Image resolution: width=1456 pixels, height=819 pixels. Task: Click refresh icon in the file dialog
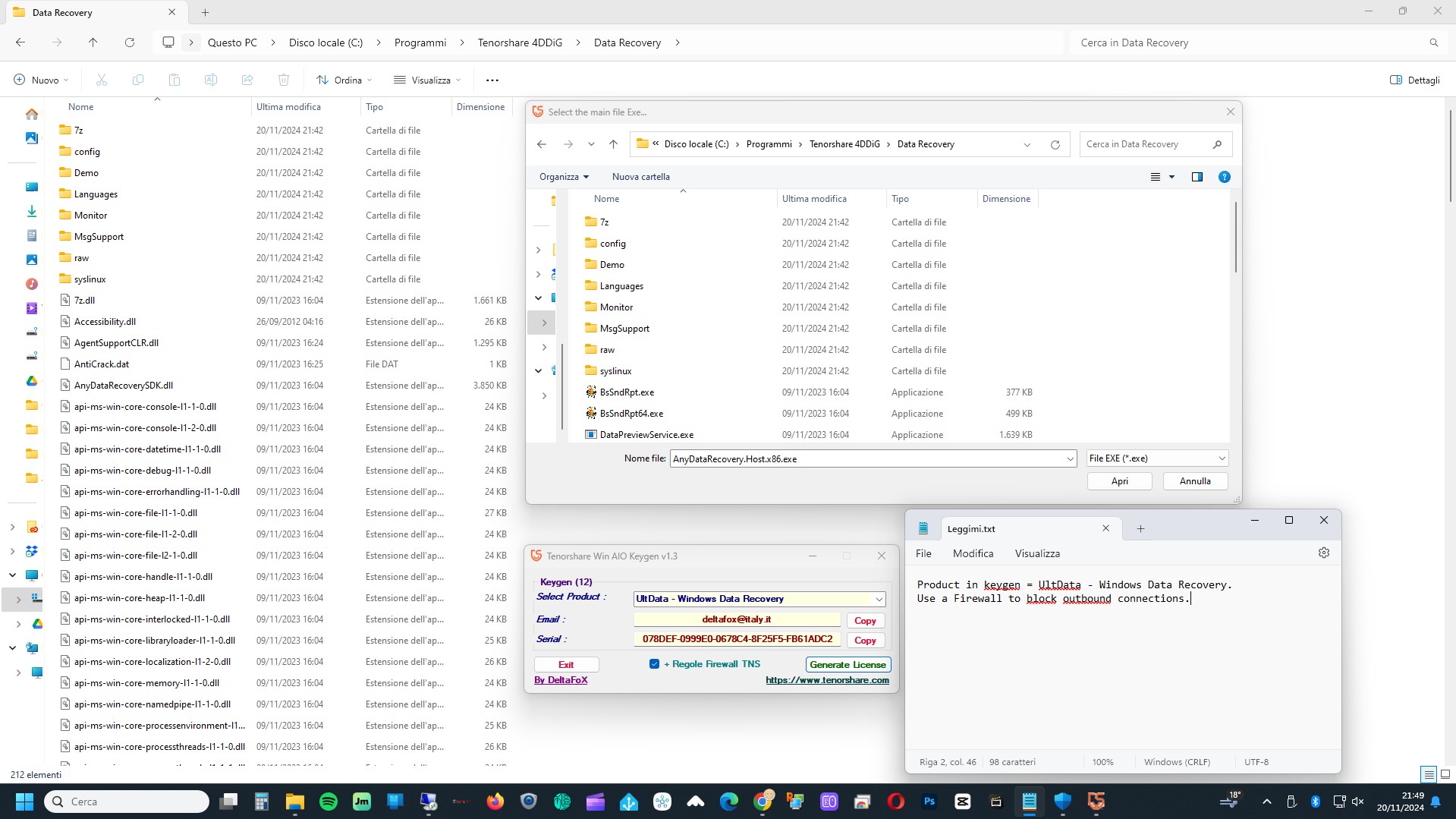pyautogui.click(x=1055, y=144)
